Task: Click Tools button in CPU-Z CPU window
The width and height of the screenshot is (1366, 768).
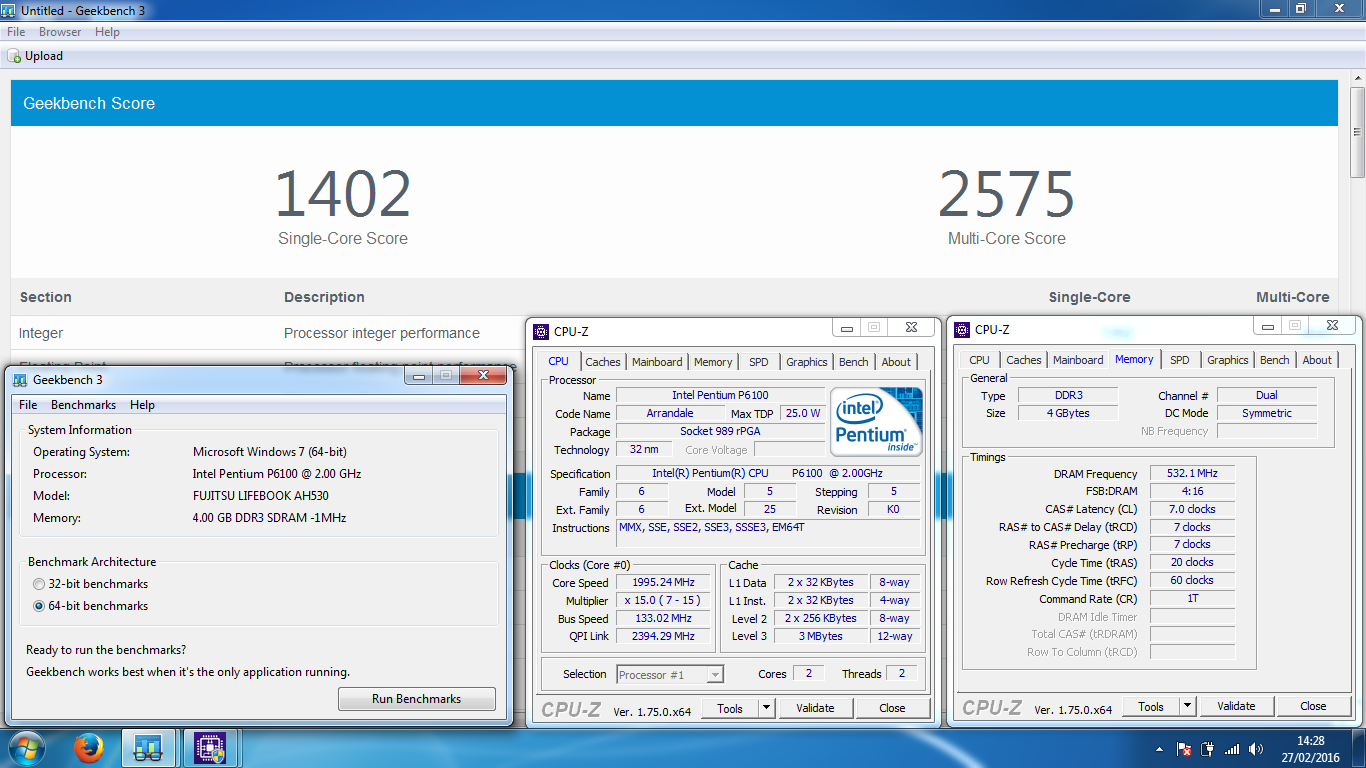Action: coord(730,708)
